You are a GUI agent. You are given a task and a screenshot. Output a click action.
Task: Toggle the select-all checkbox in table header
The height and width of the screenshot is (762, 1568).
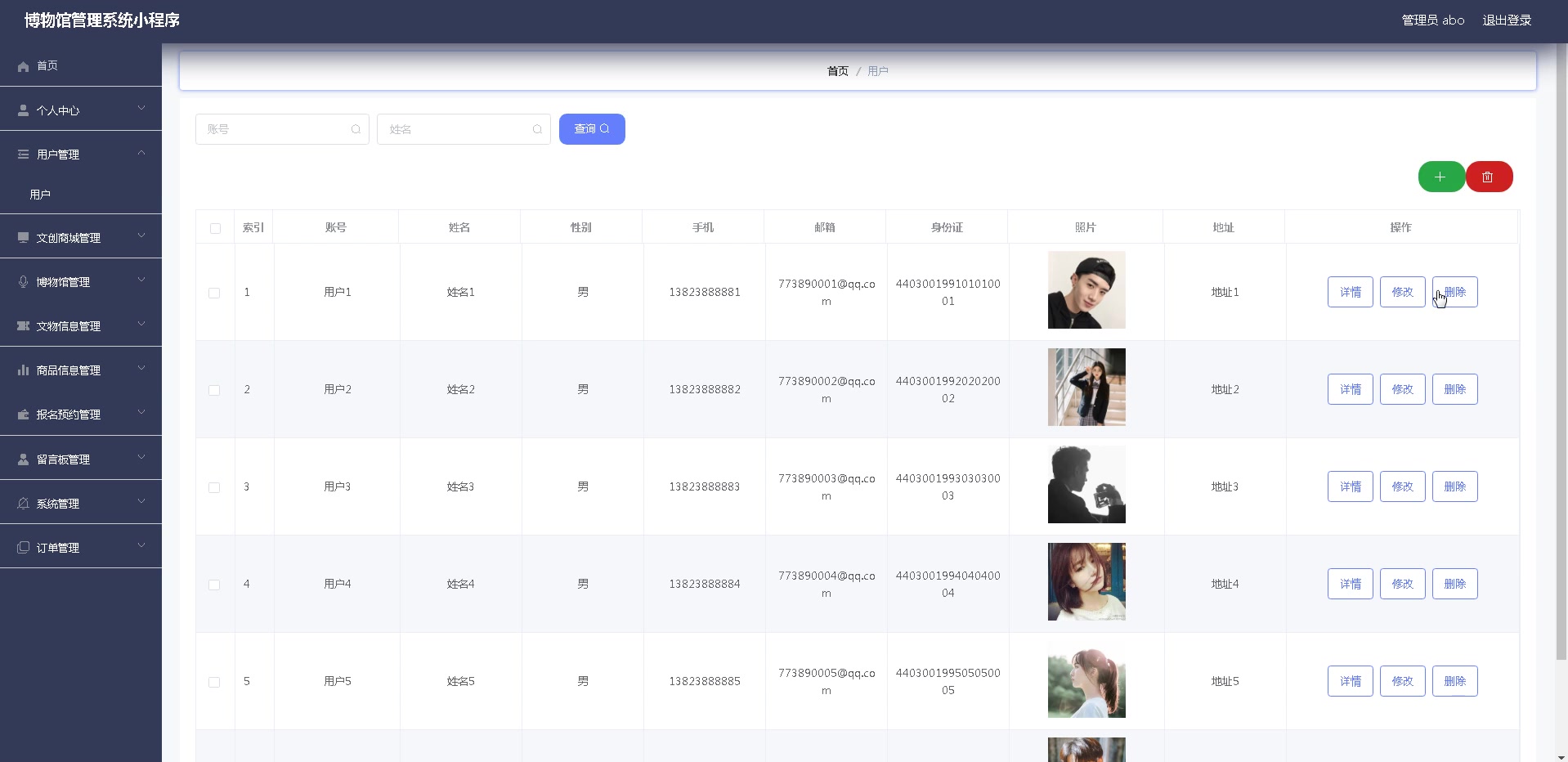click(x=215, y=228)
